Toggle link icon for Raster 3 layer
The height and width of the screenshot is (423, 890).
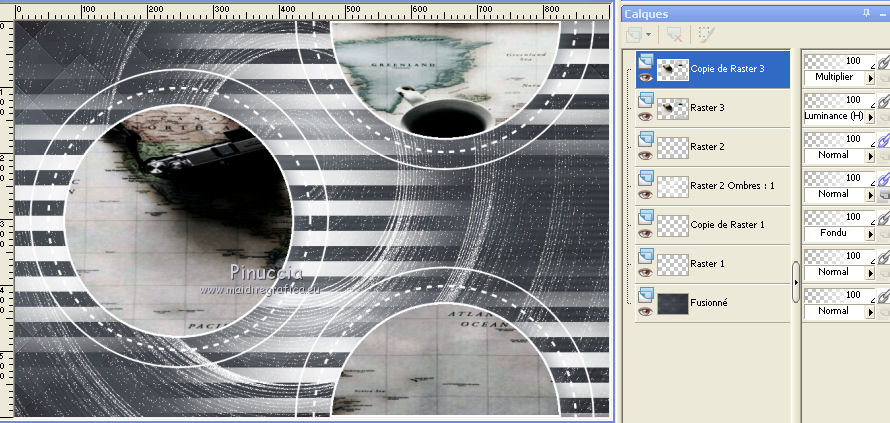[x=883, y=102]
